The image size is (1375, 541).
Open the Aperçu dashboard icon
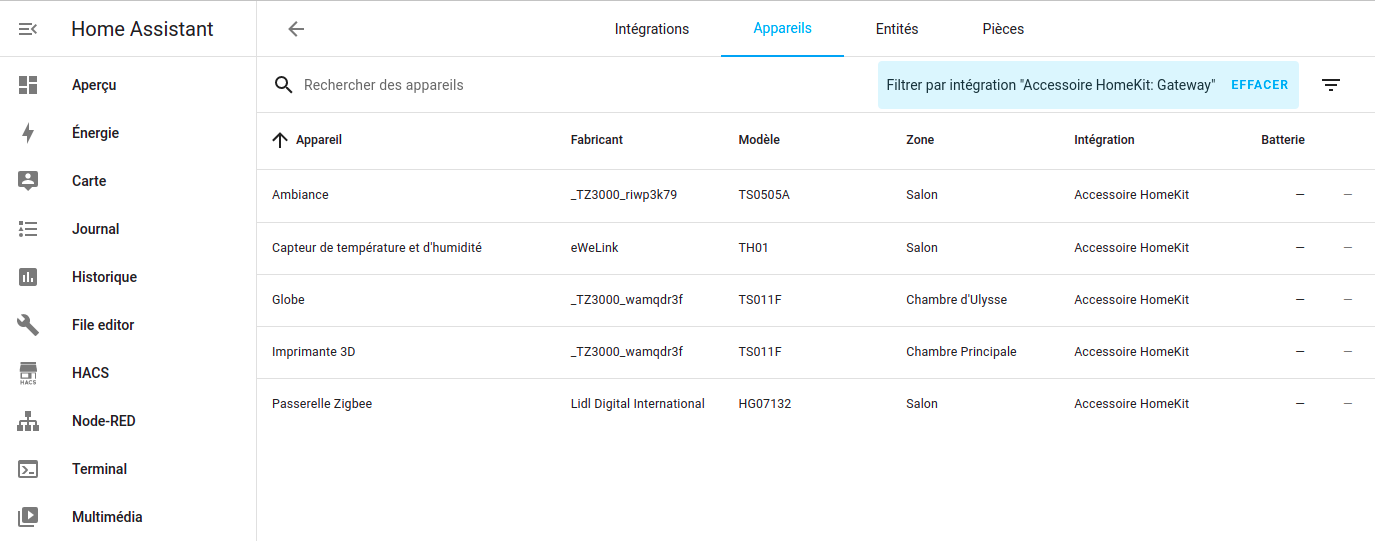tap(28, 85)
